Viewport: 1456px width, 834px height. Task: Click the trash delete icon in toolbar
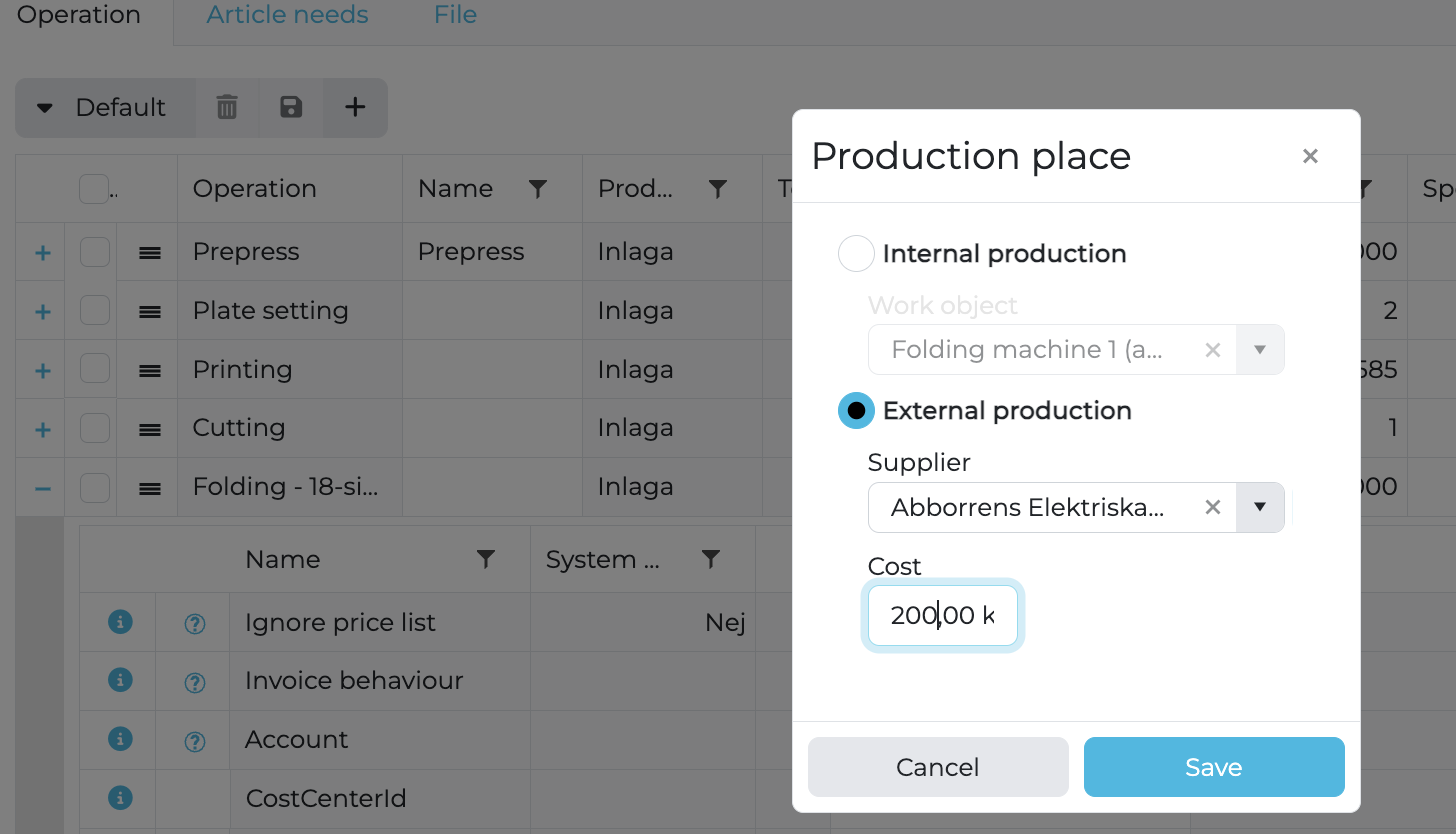pos(227,107)
